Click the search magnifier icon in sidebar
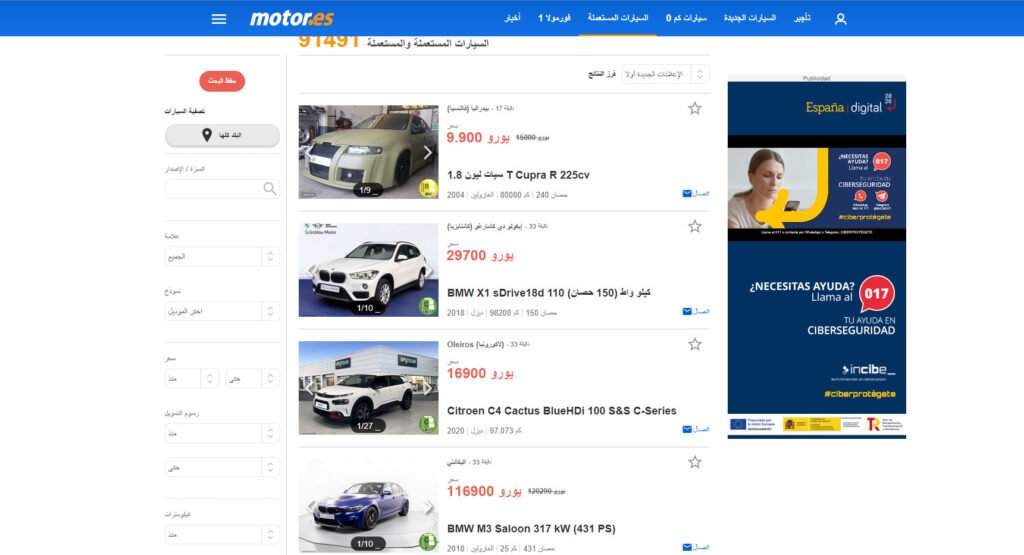The width and height of the screenshot is (1024, 555). coord(270,189)
